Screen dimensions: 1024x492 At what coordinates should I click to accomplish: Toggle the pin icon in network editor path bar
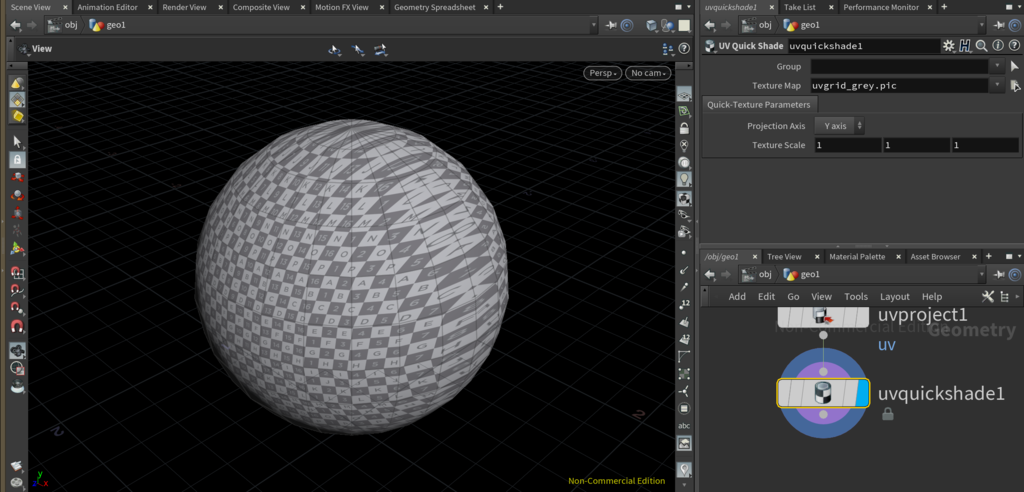(999, 274)
